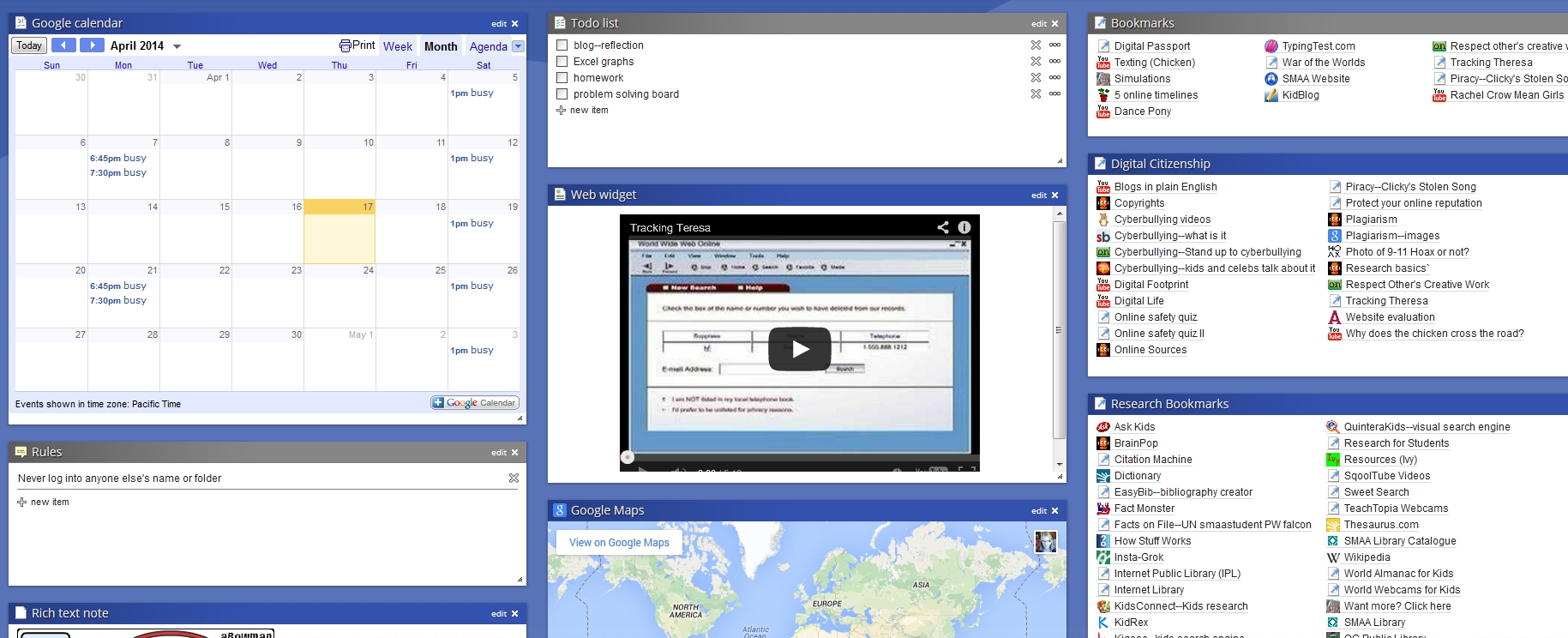Open the Plagiarism--images link

click(x=1392, y=236)
